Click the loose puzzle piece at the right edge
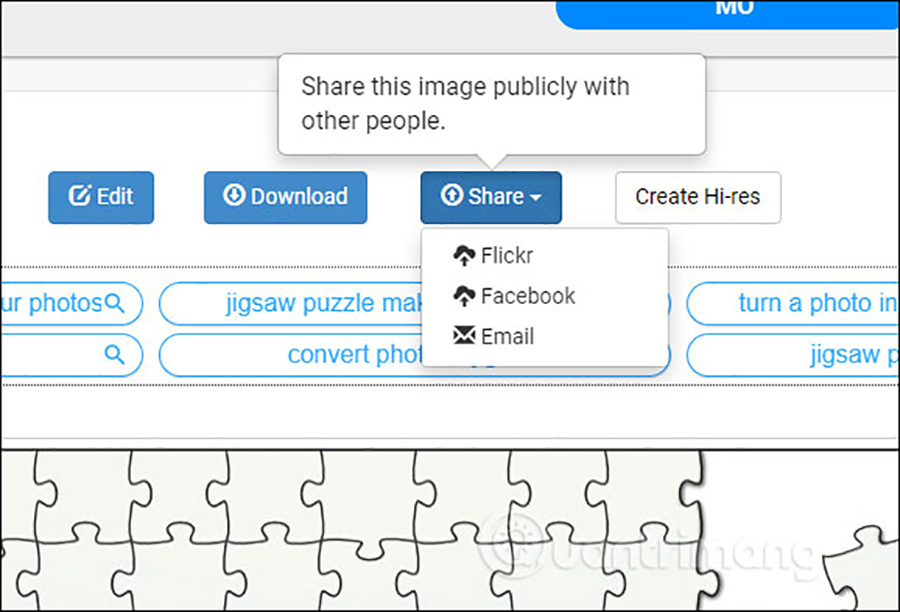 coord(865,560)
